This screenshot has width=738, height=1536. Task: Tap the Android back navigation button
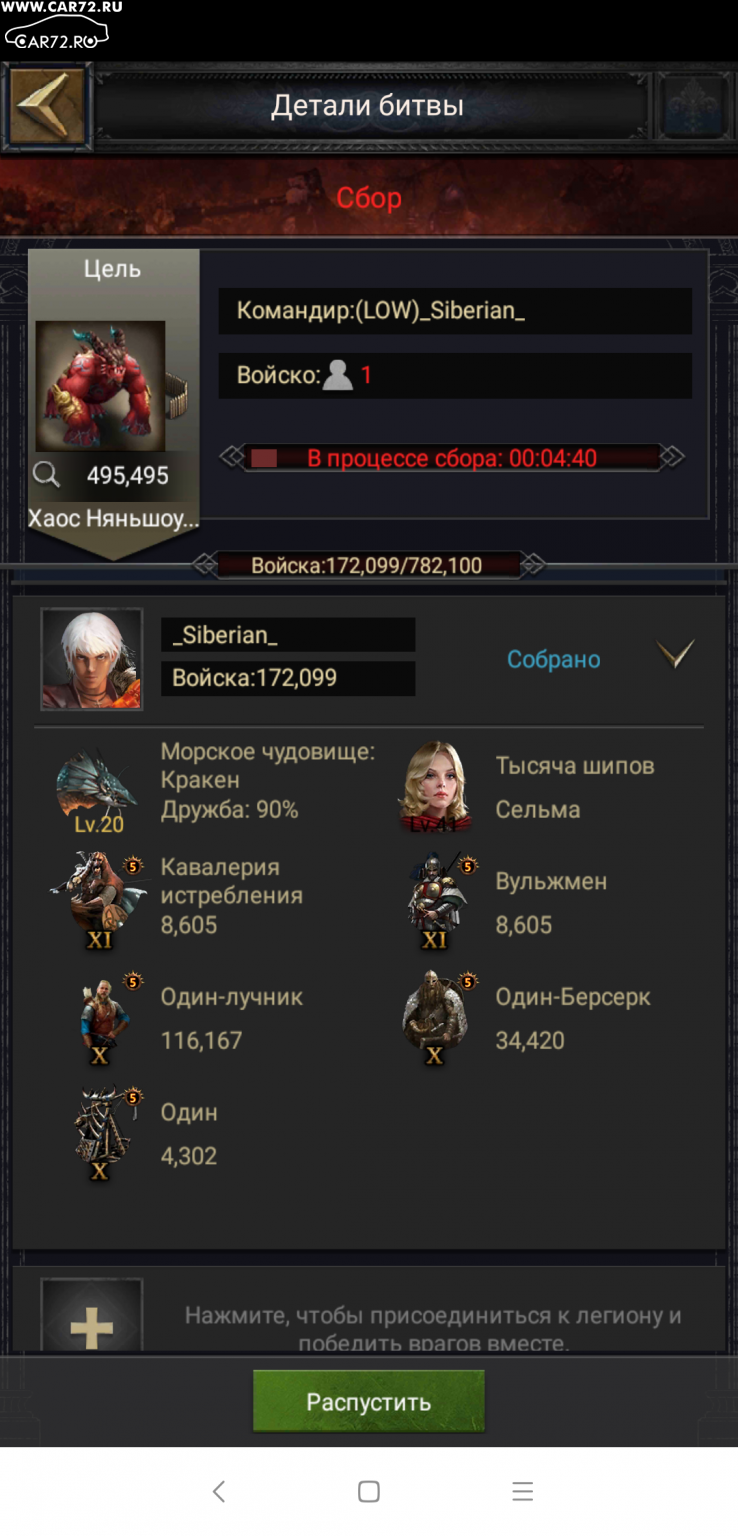pyautogui.click(x=218, y=1491)
